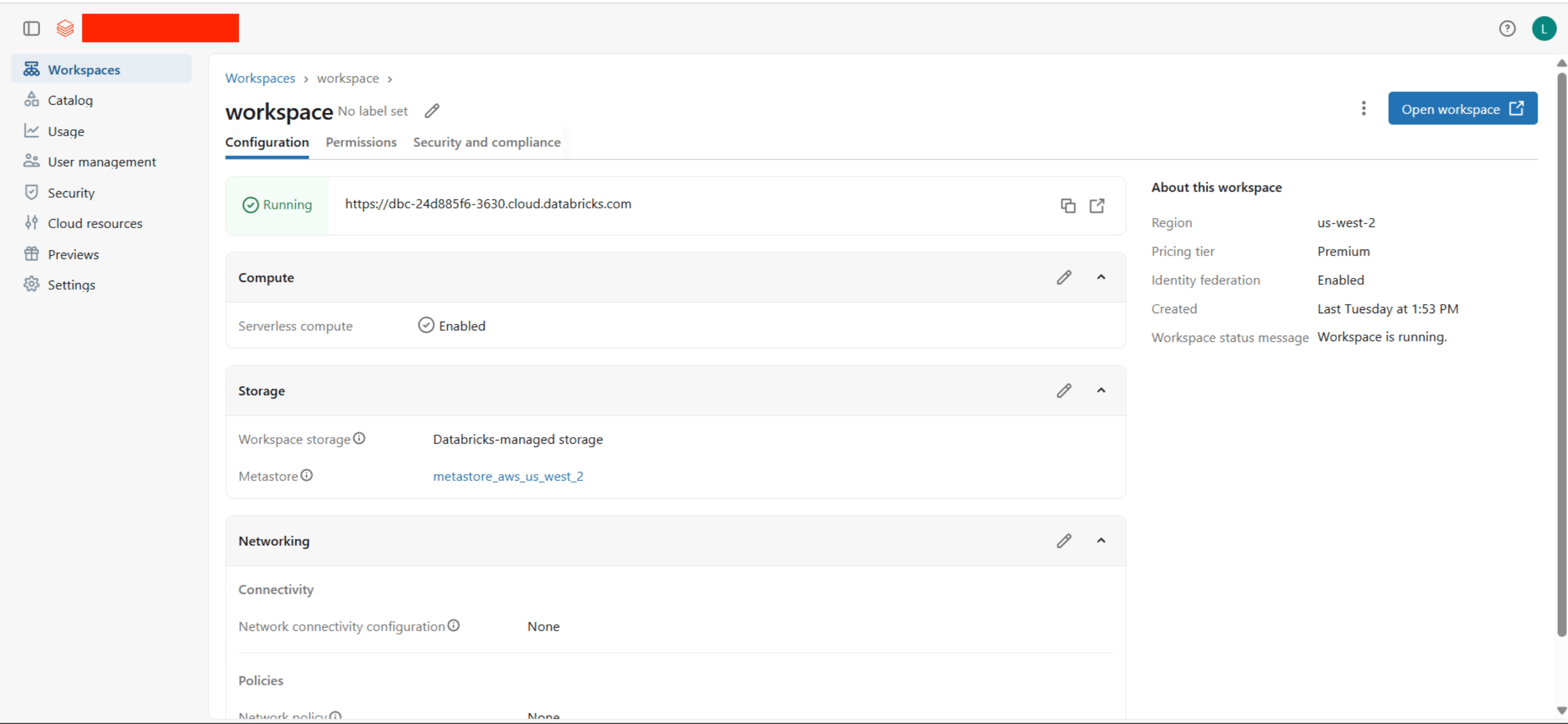Click the Serverless compute Enabled check icon
This screenshot has width=1568, height=724.
[x=426, y=325]
